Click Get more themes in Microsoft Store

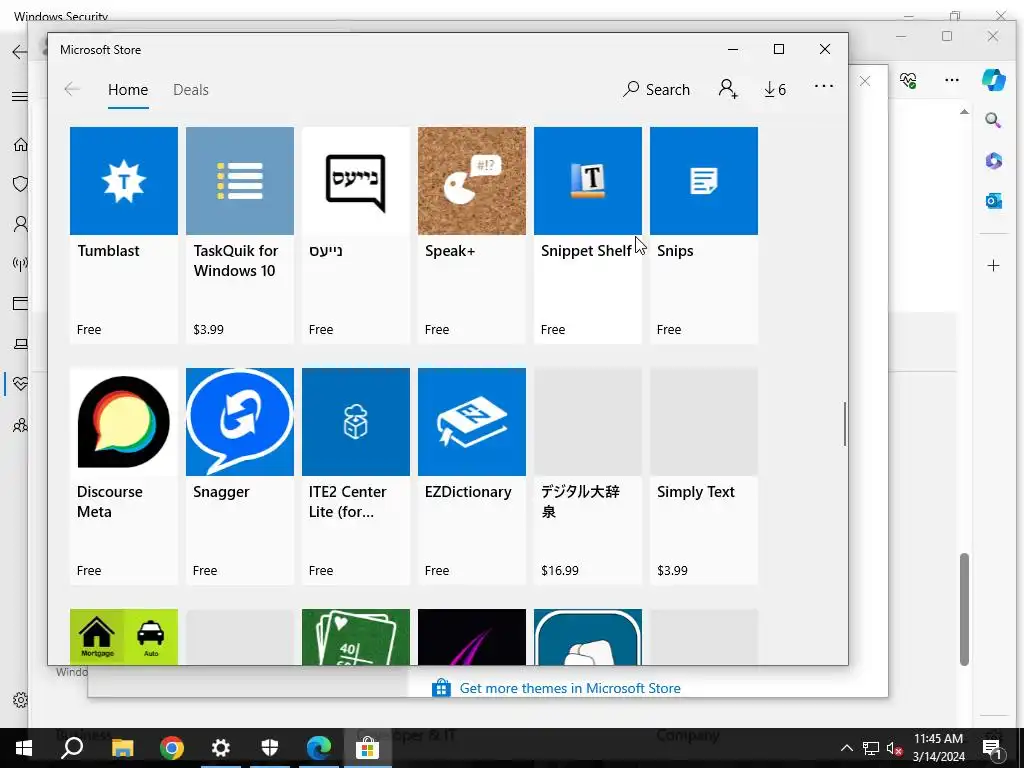click(x=570, y=688)
